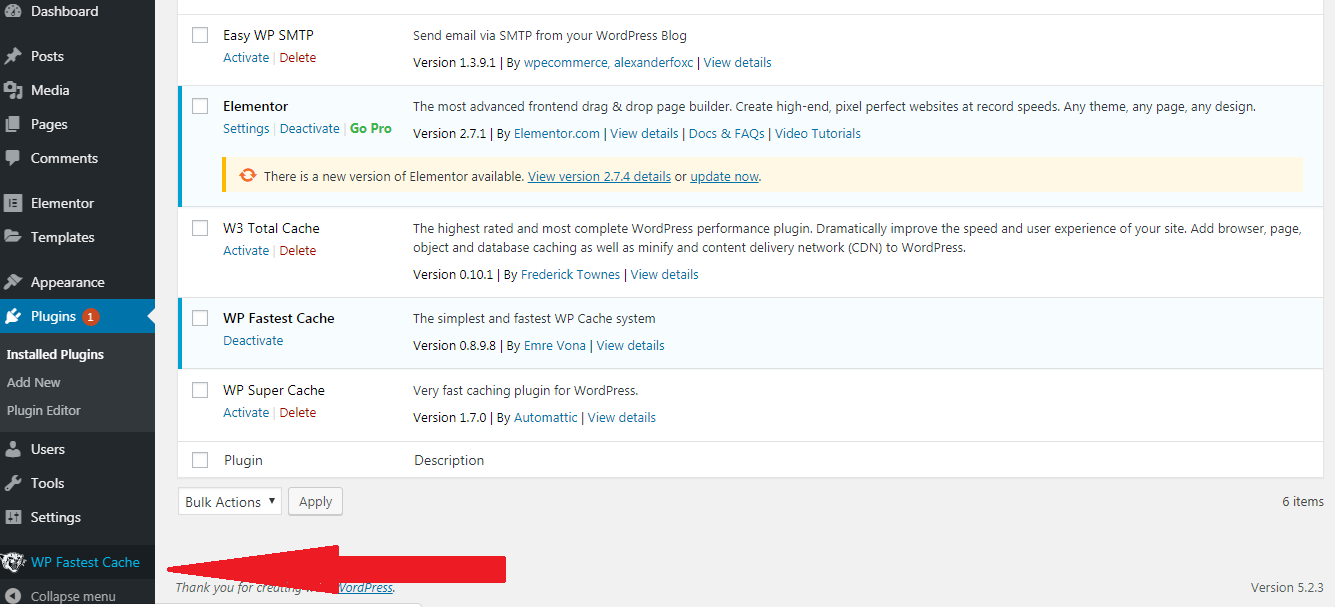This screenshot has height=607, width=1335.
Task: Open Comments via speech bubble icon
Action: pos(13,158)
